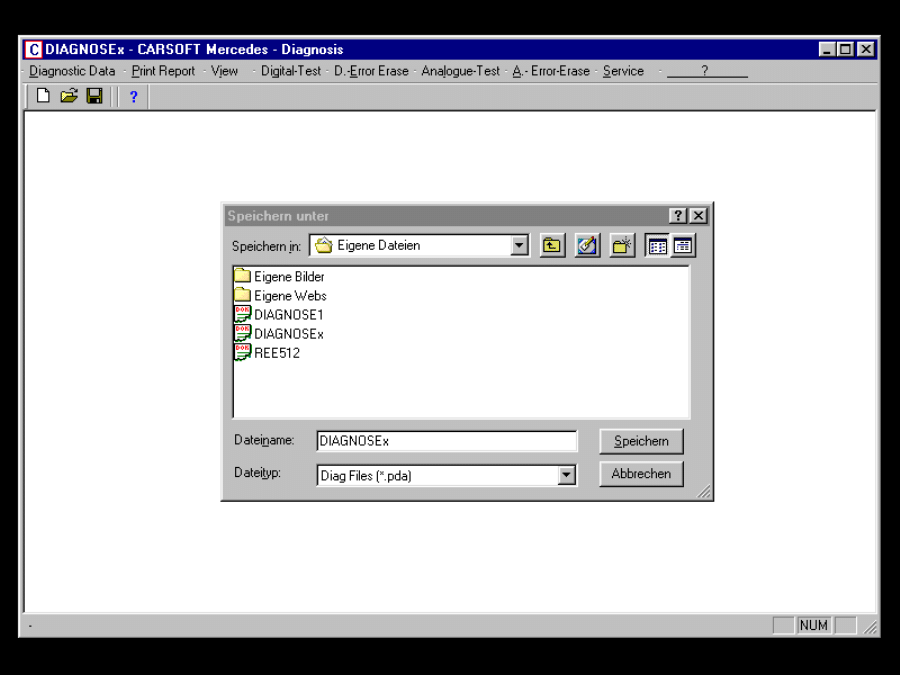Save the diagnosis using the disk icon
Viewport: 900px width, 675px height.
pyautogui.click(x=92, y=97)
